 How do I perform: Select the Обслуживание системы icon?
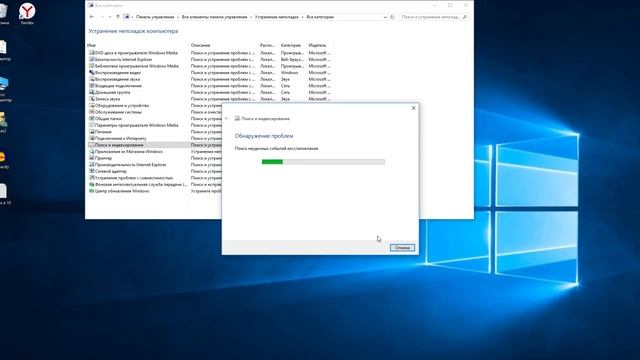click(91, 112)
